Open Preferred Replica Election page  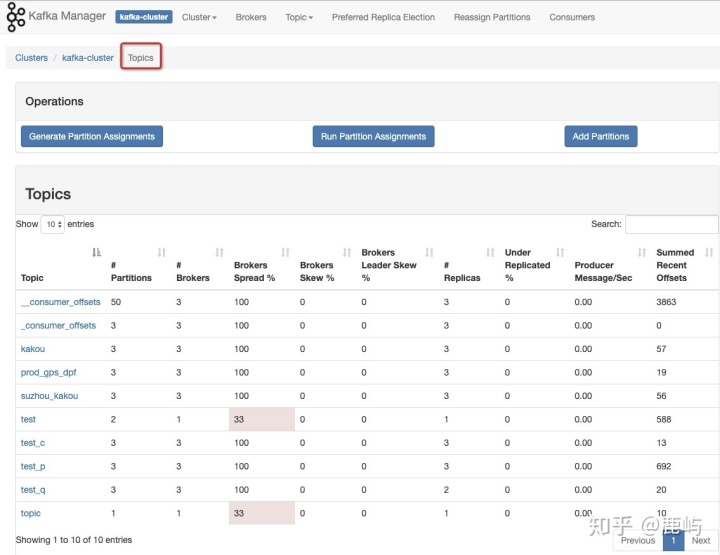383,17
